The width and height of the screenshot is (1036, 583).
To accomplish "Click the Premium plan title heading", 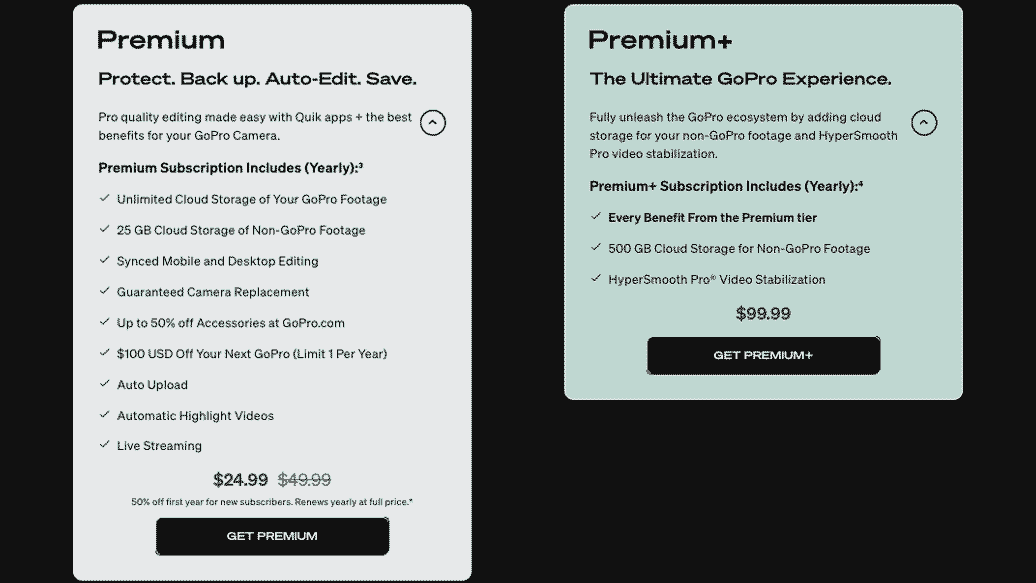I will [161, 40].
